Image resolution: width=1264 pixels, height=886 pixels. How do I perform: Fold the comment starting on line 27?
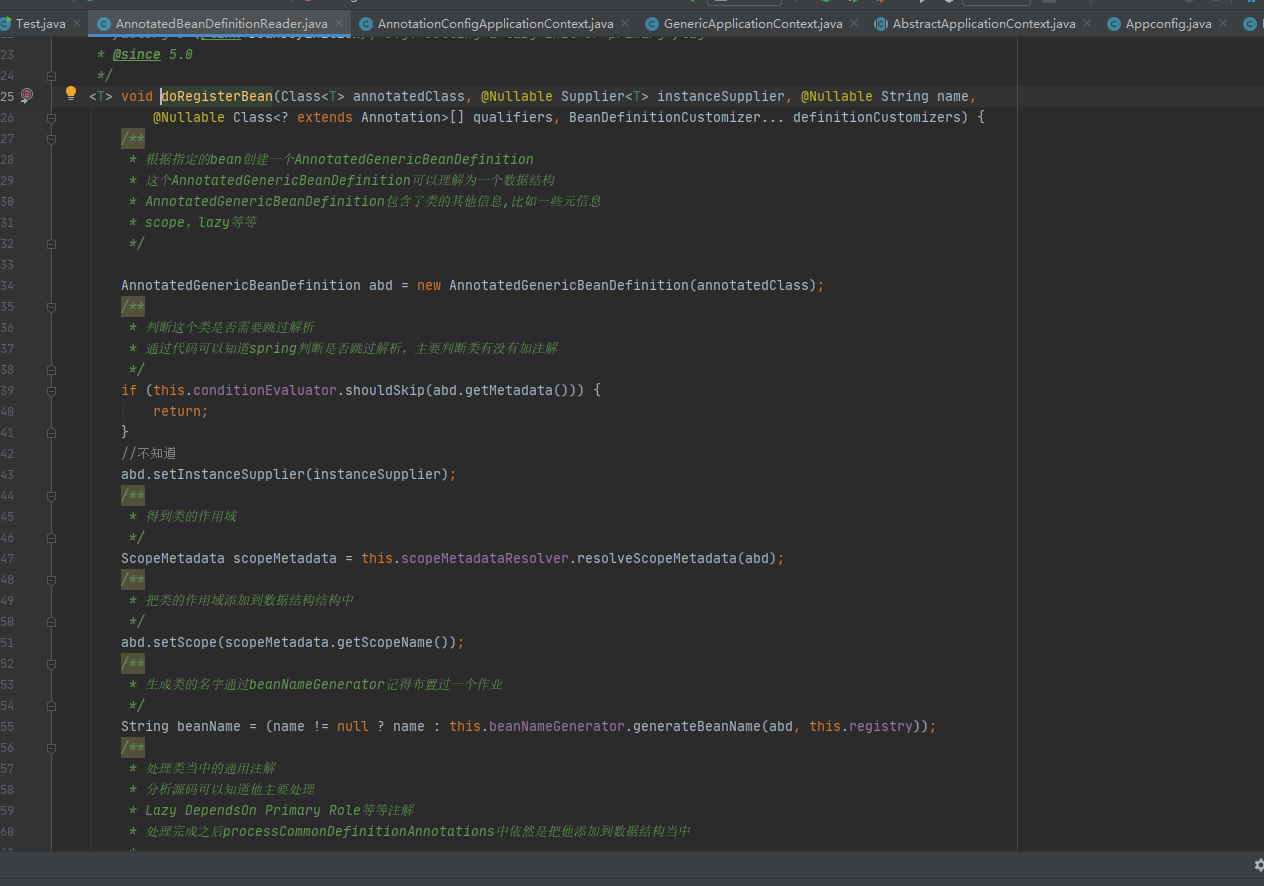click(x=51, y=138)
